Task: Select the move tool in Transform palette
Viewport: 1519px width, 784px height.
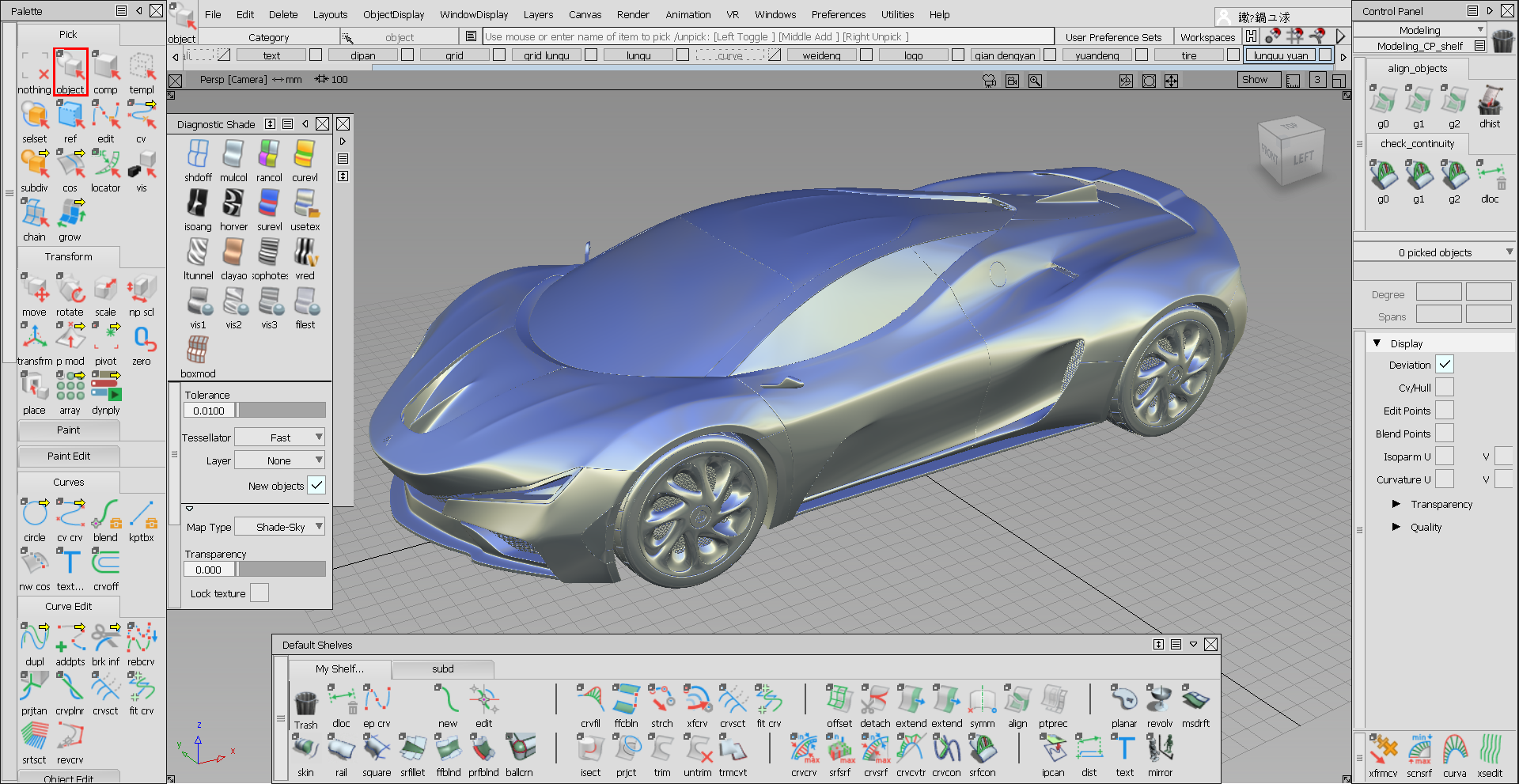Action: 34,292
